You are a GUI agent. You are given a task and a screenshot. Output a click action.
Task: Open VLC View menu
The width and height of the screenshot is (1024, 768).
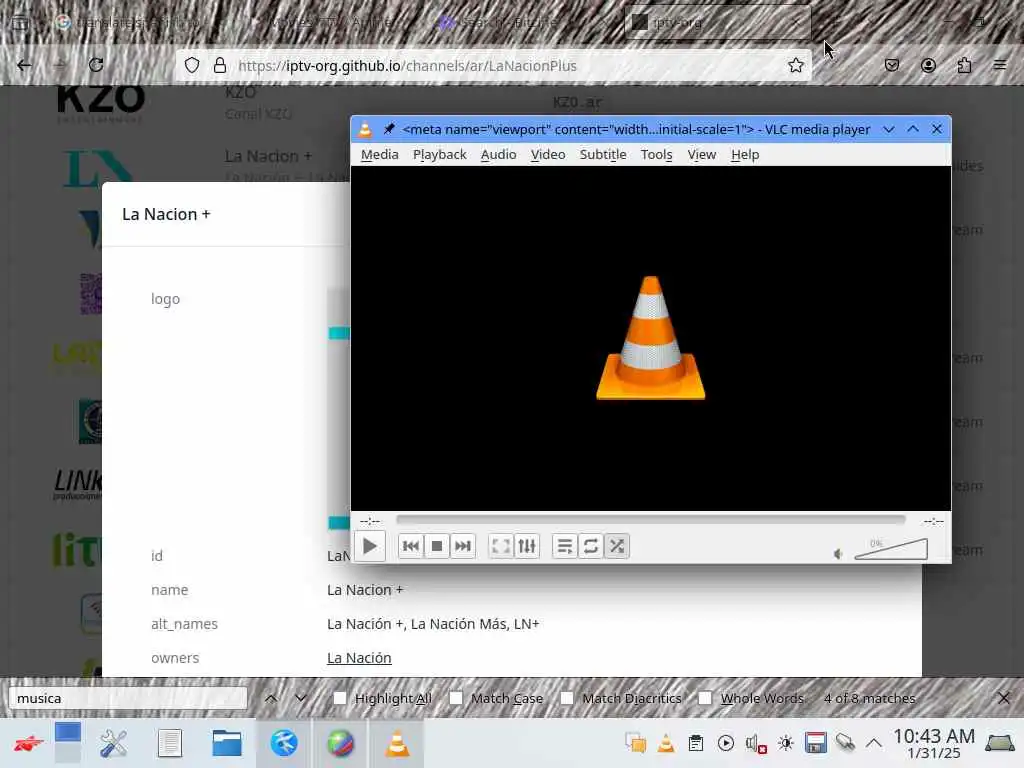(x=701, y=155)
